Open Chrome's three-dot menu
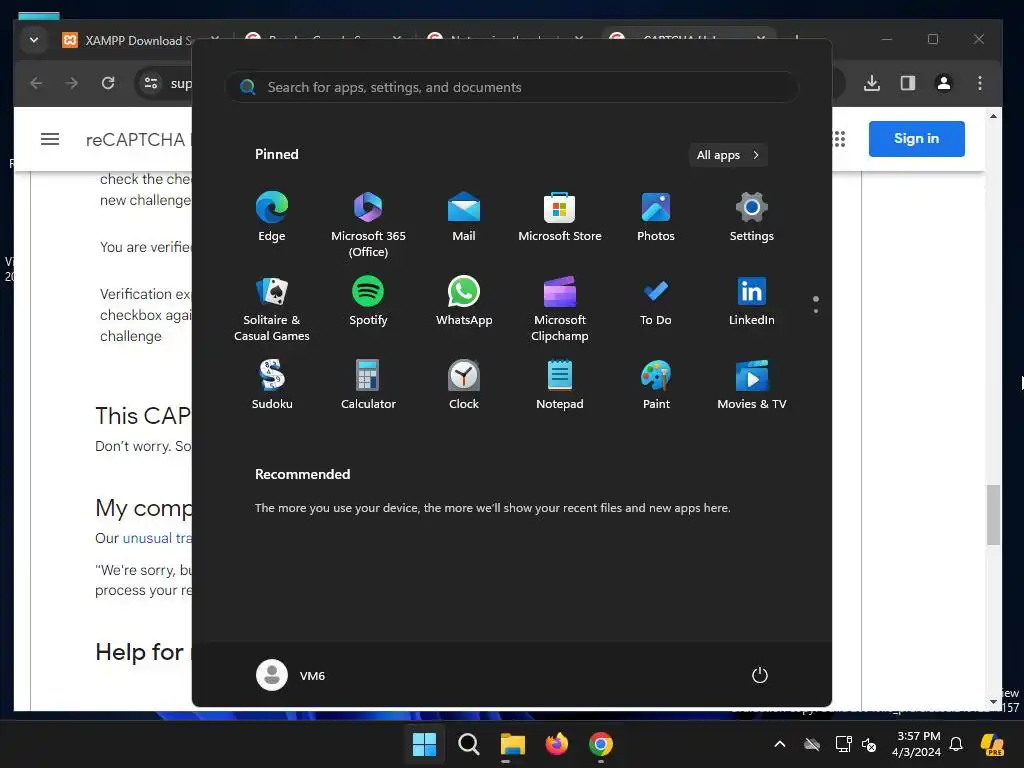This screenshot has height=768, width=1024. pos(980,83)
